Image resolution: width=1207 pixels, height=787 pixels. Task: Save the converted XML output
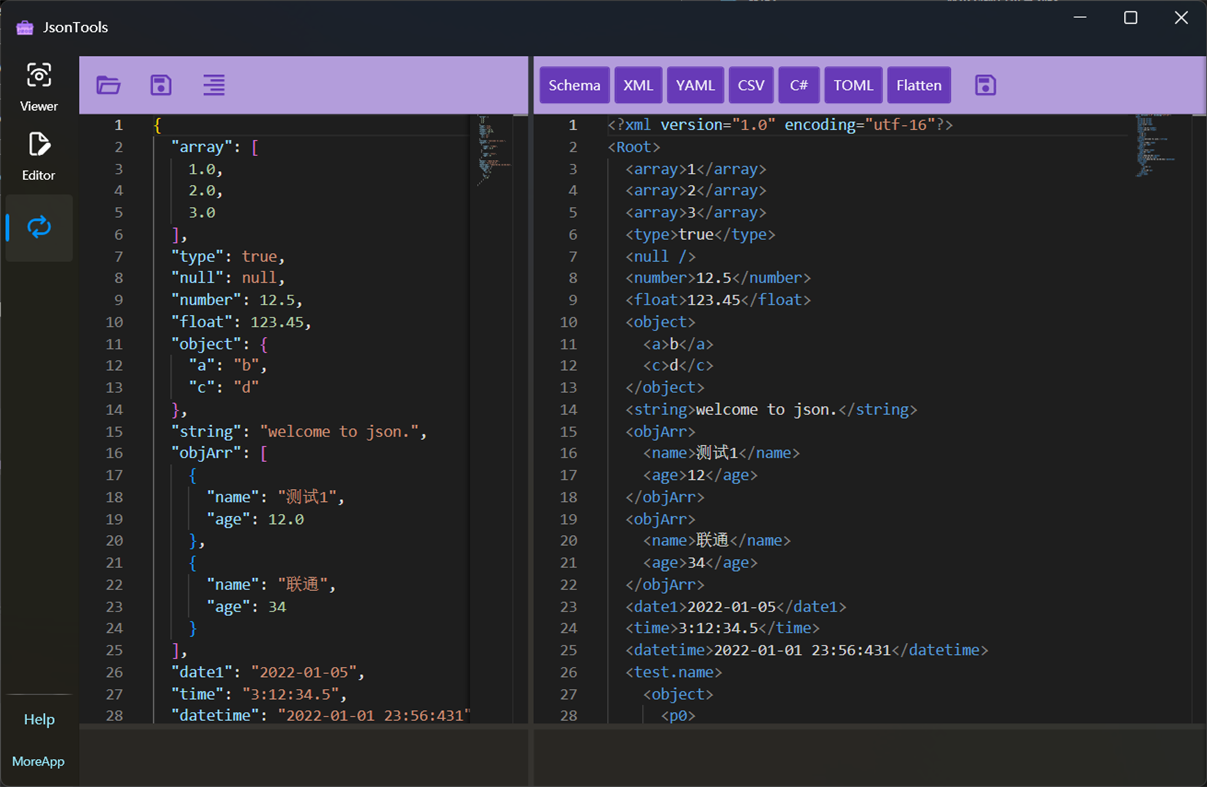(x=985, y=85)
